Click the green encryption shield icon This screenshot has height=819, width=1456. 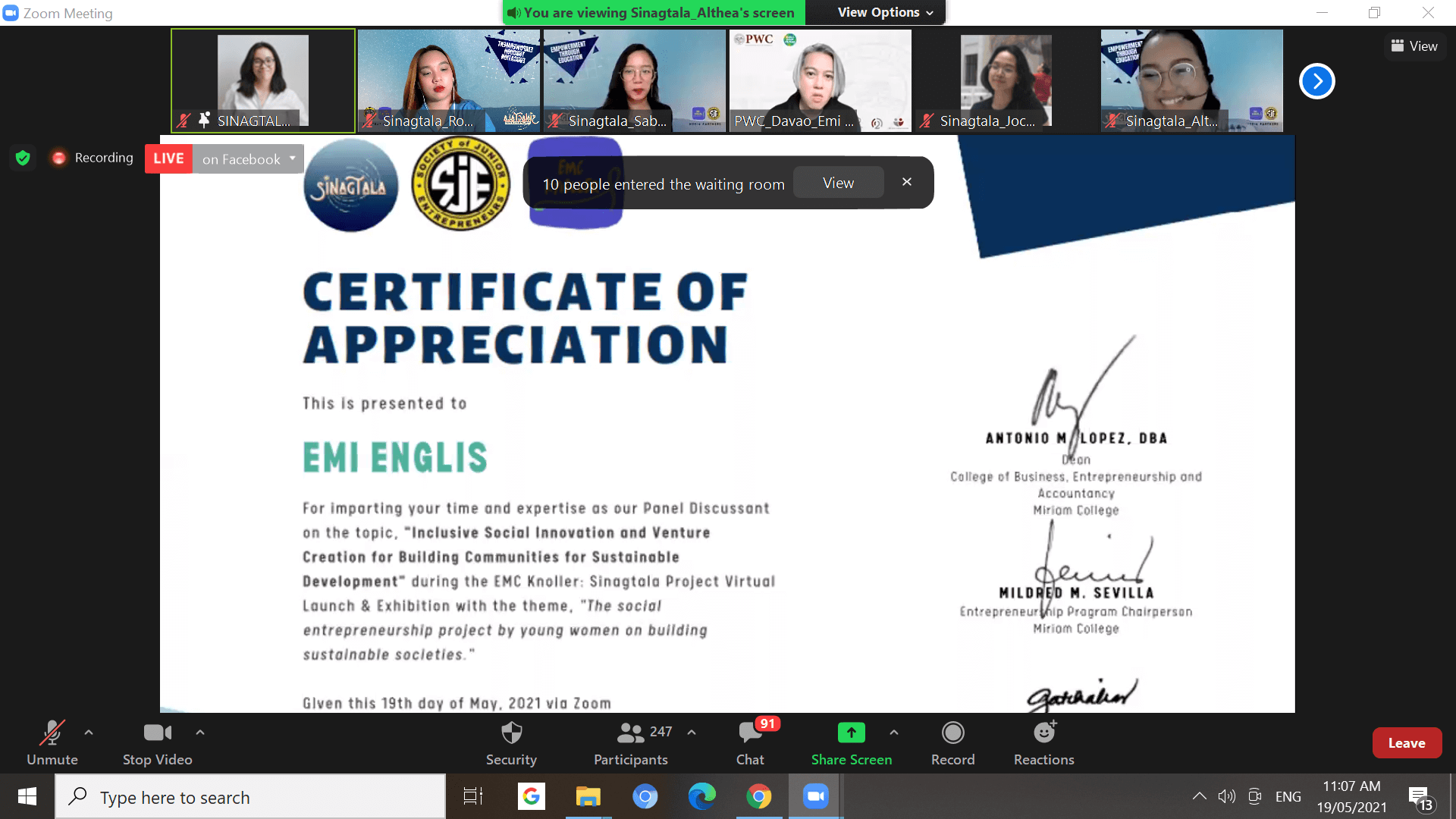[x=23, y=158]
